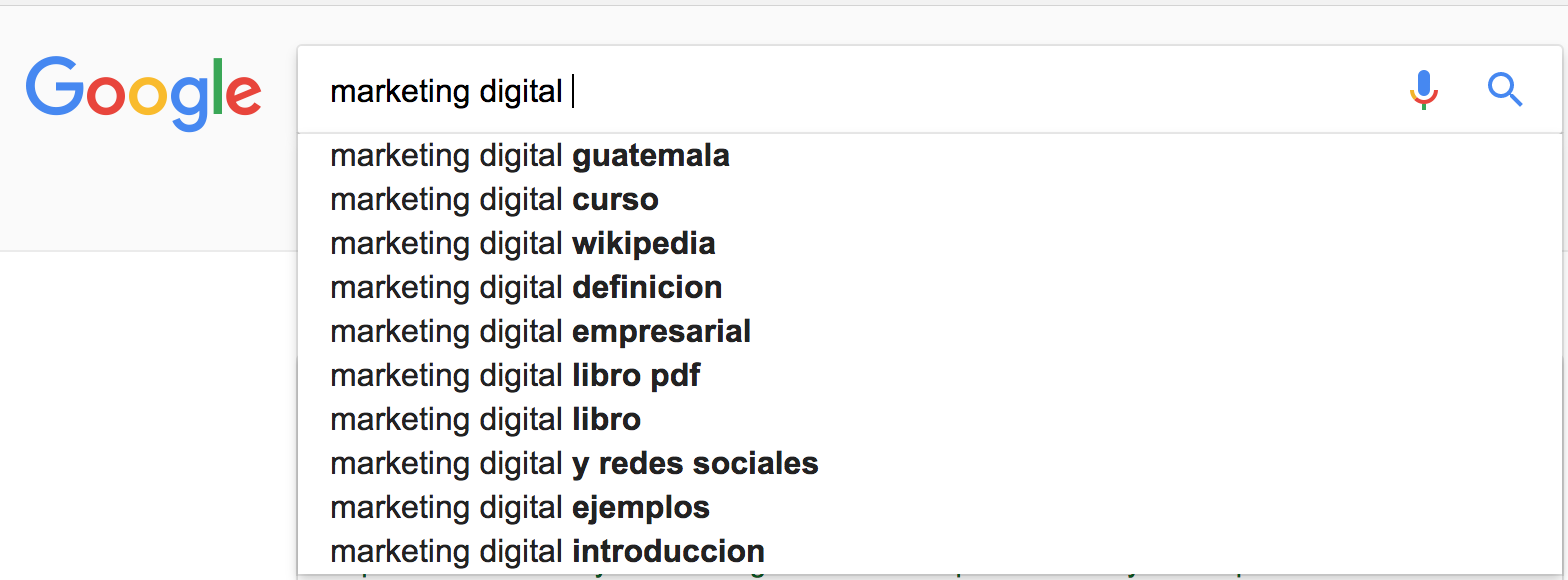Choose 'marketing digital y redes sociales'

[930, 464]
